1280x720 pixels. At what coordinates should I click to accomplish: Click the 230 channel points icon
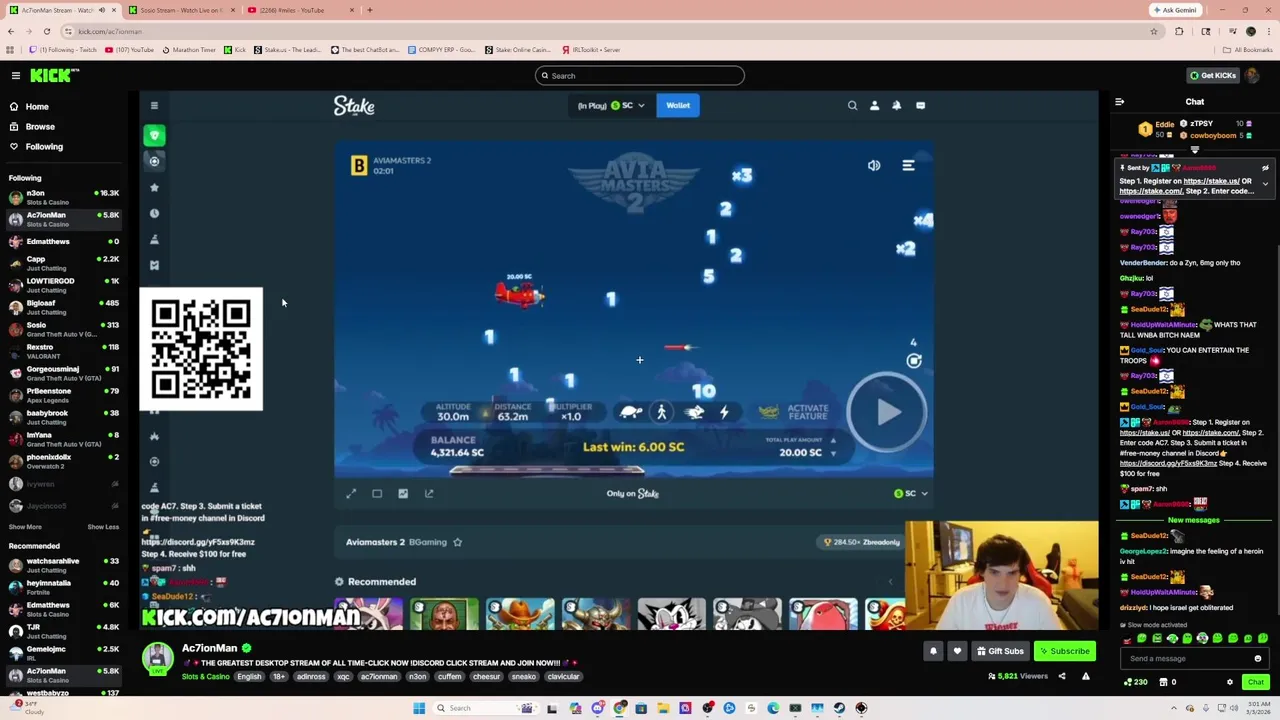click(x=1136, y=682)
